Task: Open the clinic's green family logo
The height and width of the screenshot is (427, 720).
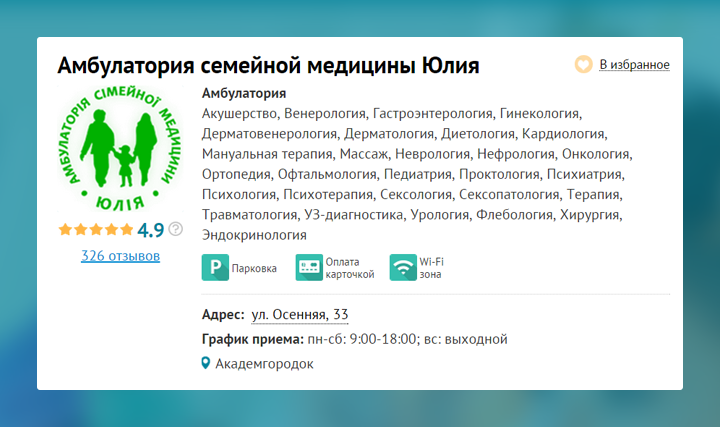Action: tap(120, 148)
